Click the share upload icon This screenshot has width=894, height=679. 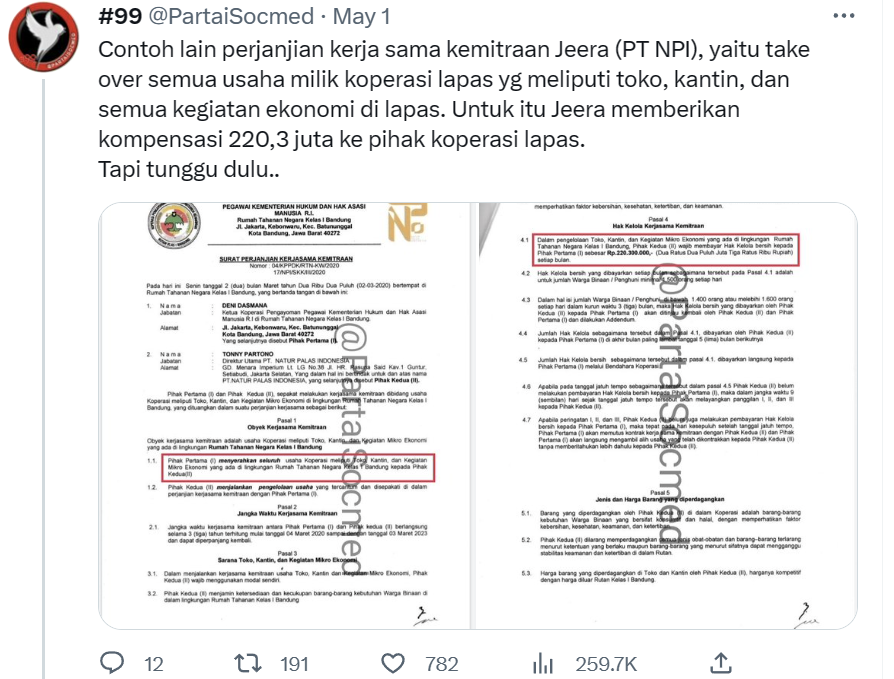(721, 663)
